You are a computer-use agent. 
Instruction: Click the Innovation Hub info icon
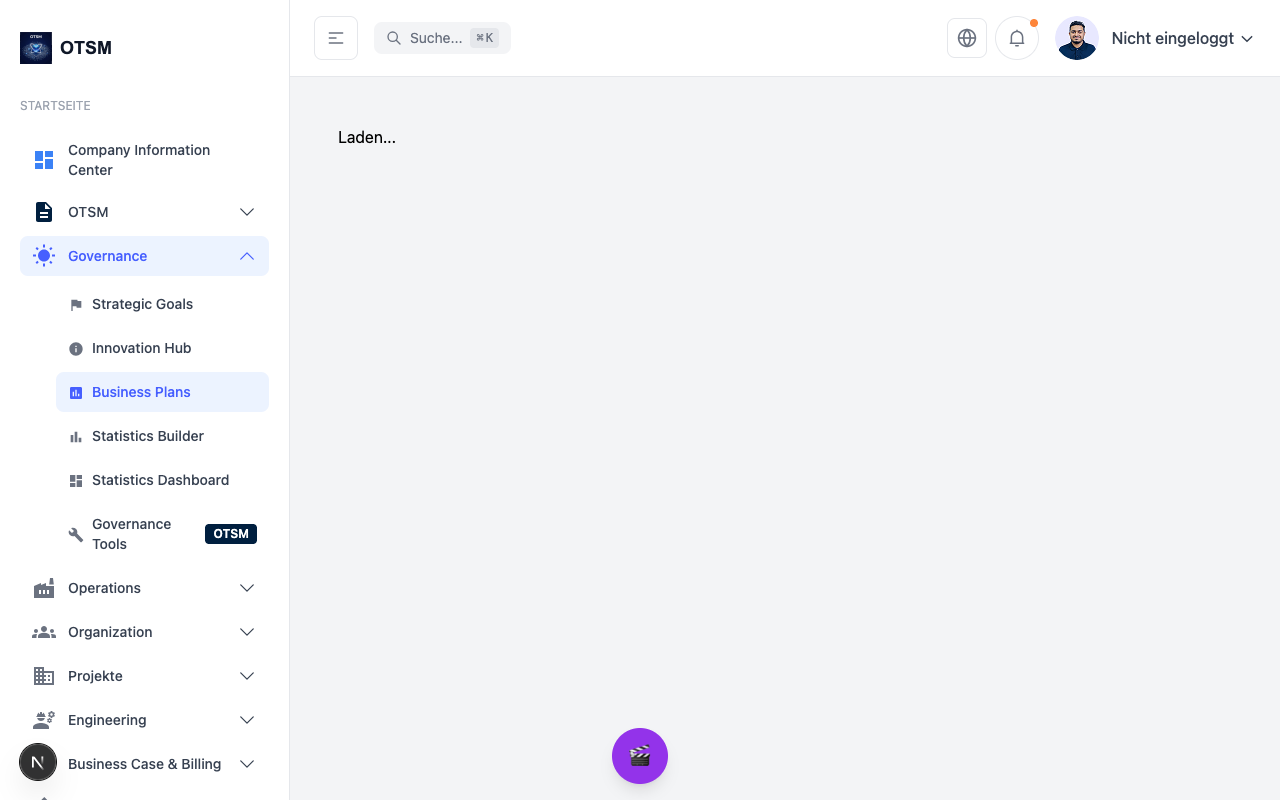coord(76,349)
